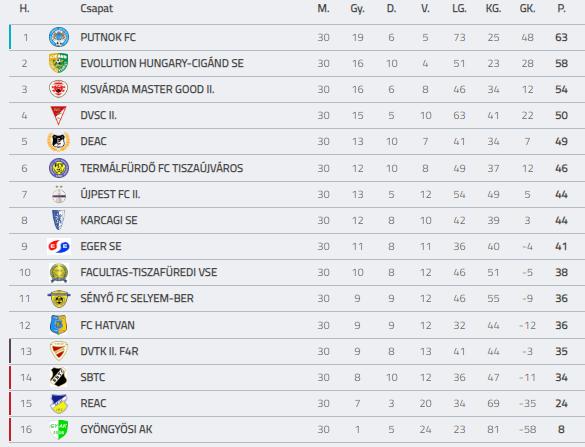Open the DEAC team emblem
The image size is (585, 447).
(59, 141)
